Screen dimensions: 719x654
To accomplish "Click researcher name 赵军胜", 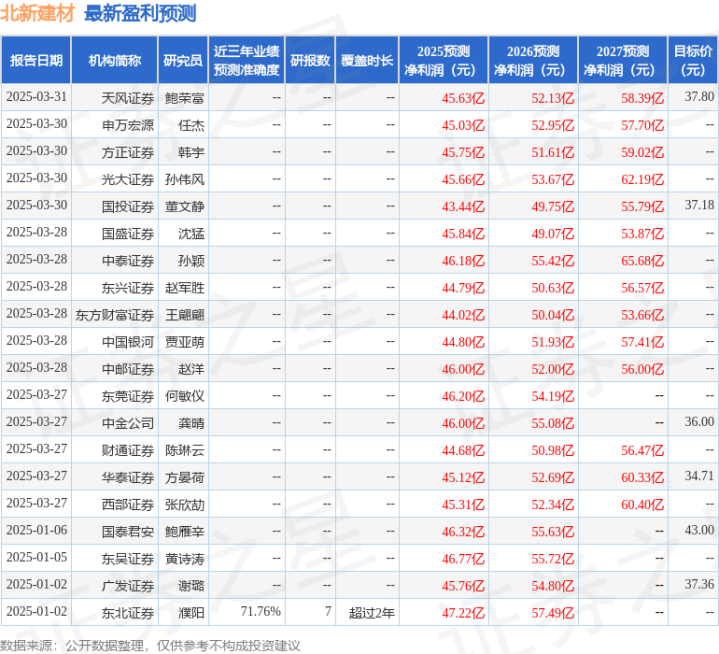I will point(184,288).
